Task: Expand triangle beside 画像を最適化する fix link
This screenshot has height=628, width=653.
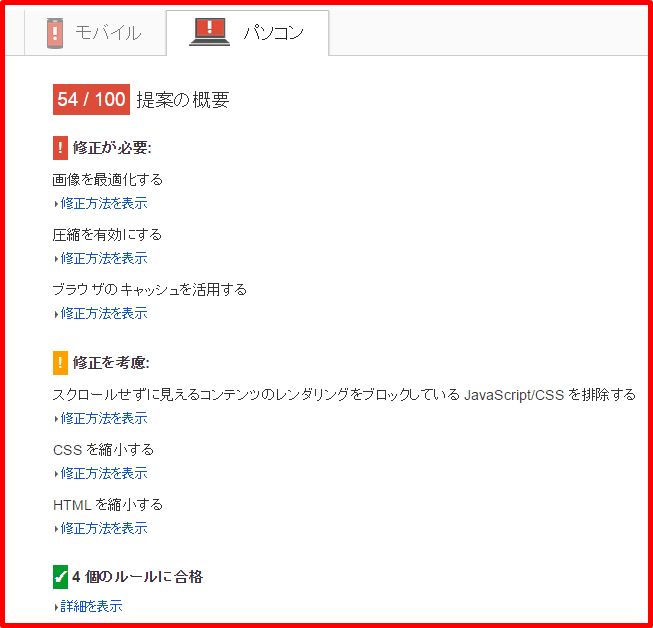Action: point(56,204)
